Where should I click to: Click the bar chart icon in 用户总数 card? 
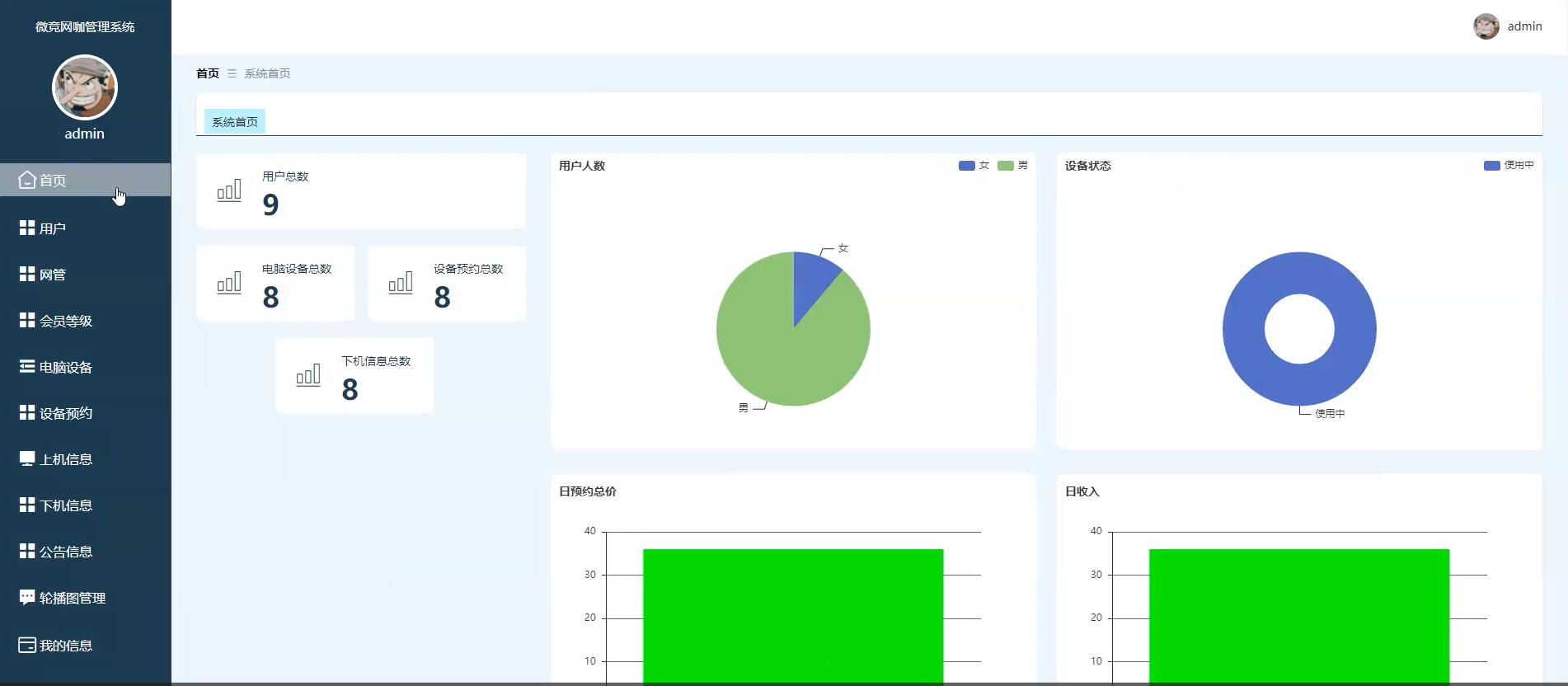(x=229, y=190)
